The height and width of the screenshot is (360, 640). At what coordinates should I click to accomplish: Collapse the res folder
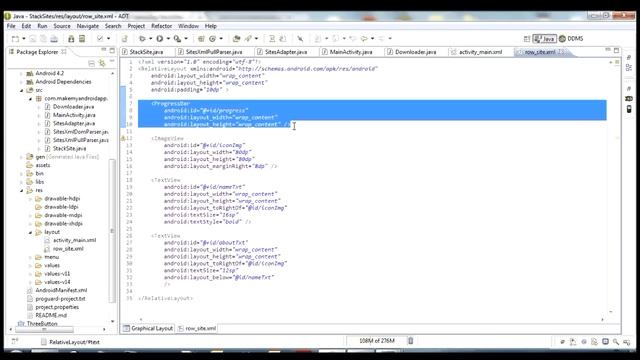22,190
